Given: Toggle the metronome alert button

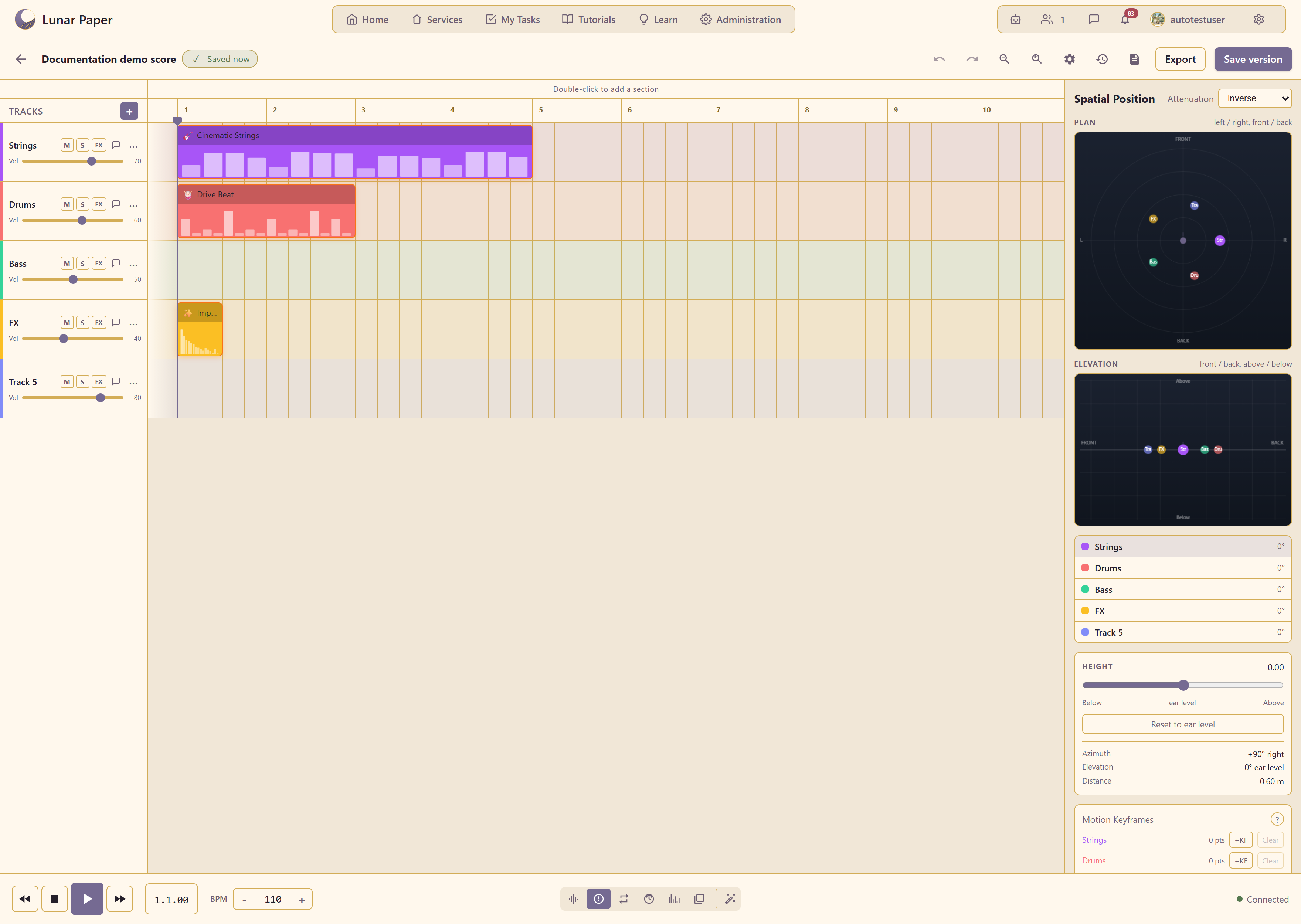Looking at the screenshot, I should pyautogui.click(x=598, y=899).
